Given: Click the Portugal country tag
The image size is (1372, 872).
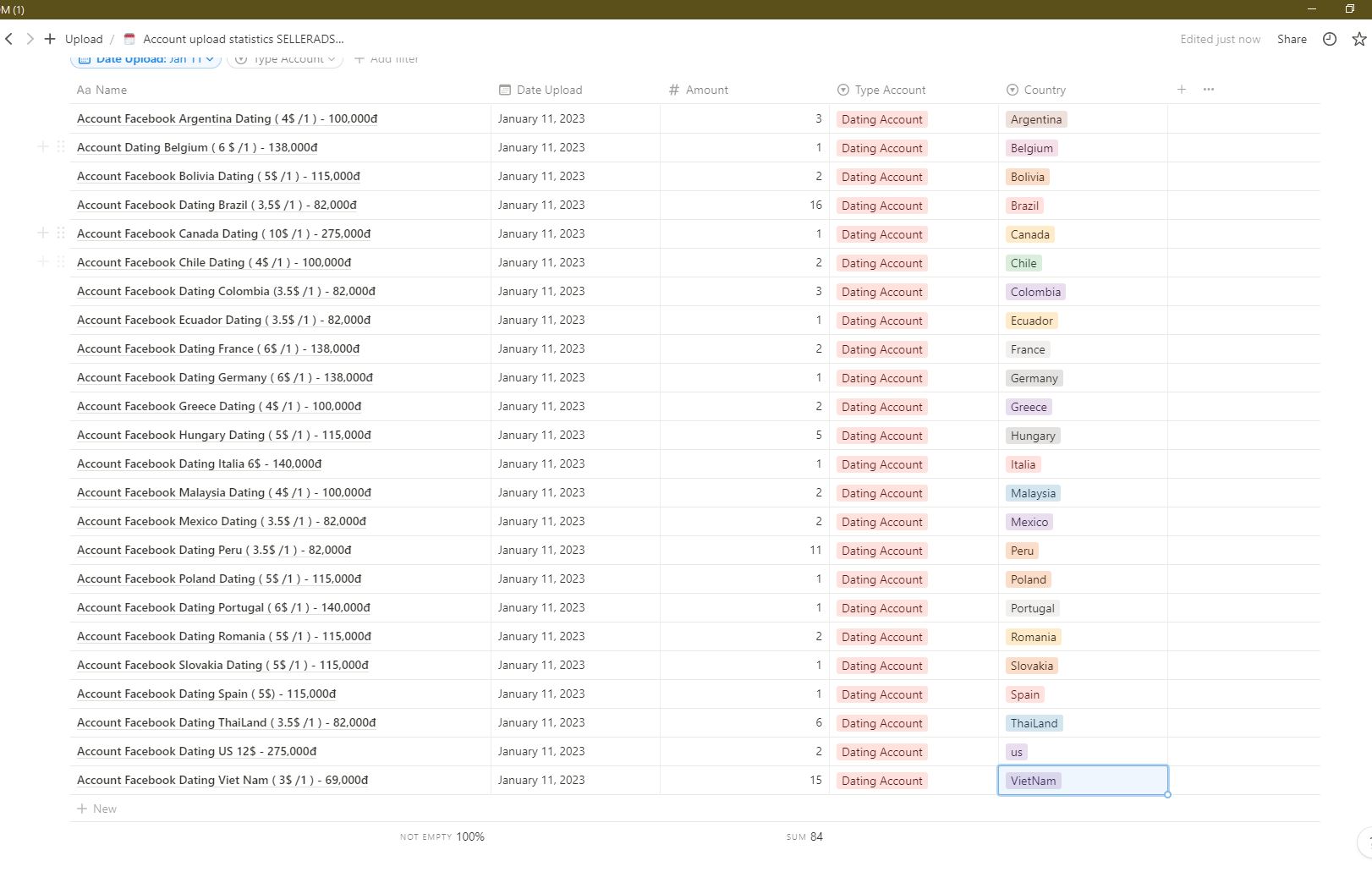Looking at the screenshot, I should pyautogui.click(x=1033, y=608).
